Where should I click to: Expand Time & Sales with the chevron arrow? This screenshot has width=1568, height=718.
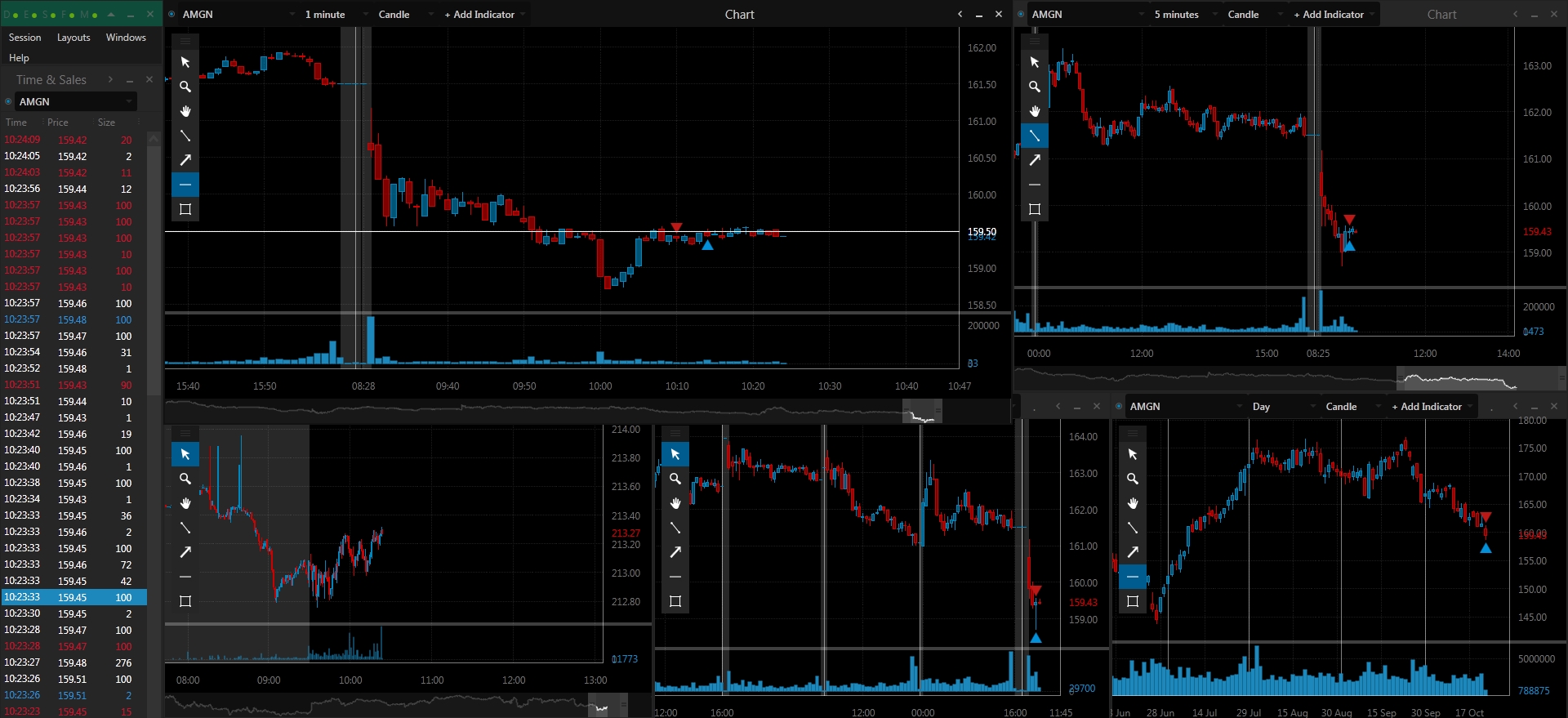pos(110,79)
